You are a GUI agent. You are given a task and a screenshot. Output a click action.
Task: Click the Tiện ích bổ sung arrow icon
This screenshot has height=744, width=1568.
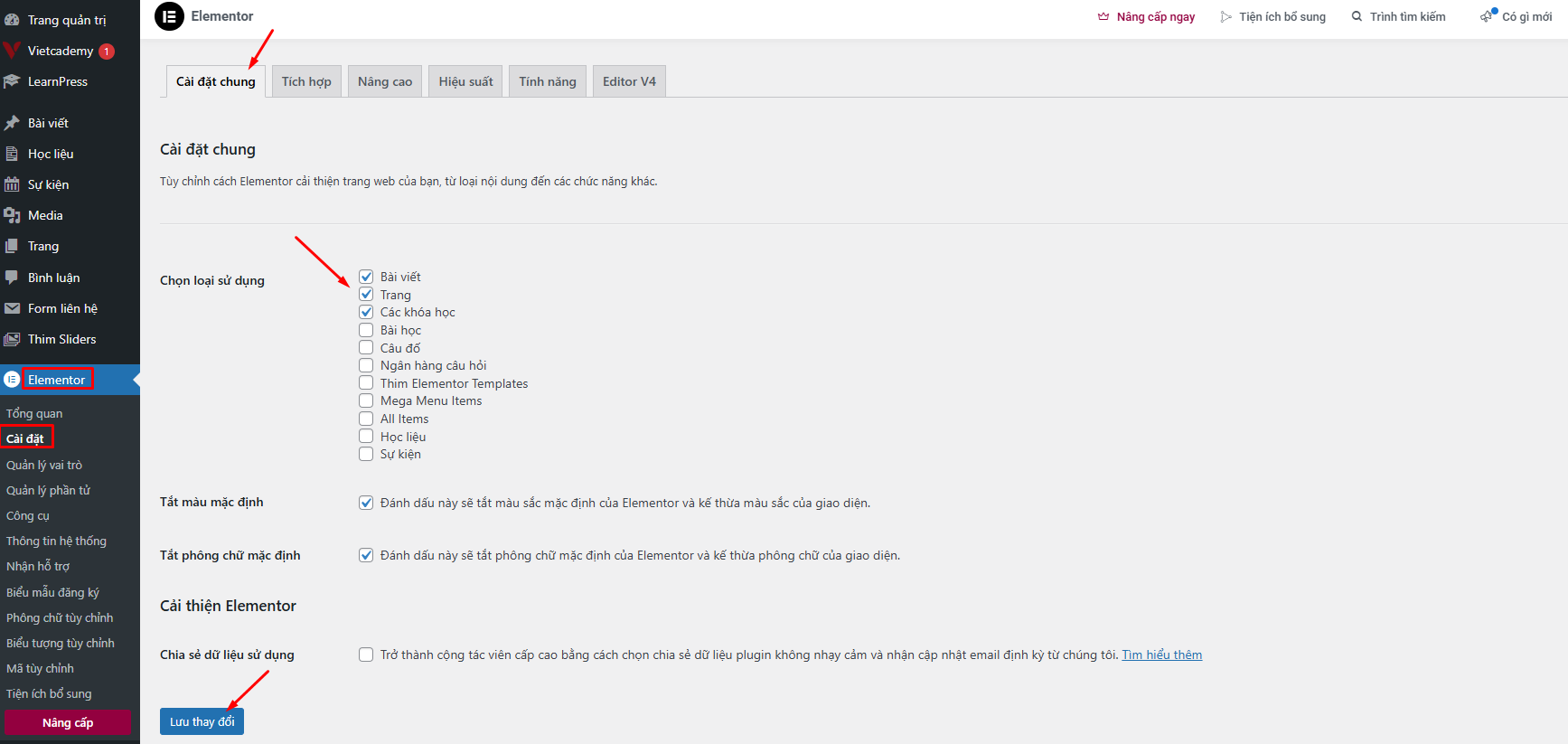click(x=1226, y=16)
